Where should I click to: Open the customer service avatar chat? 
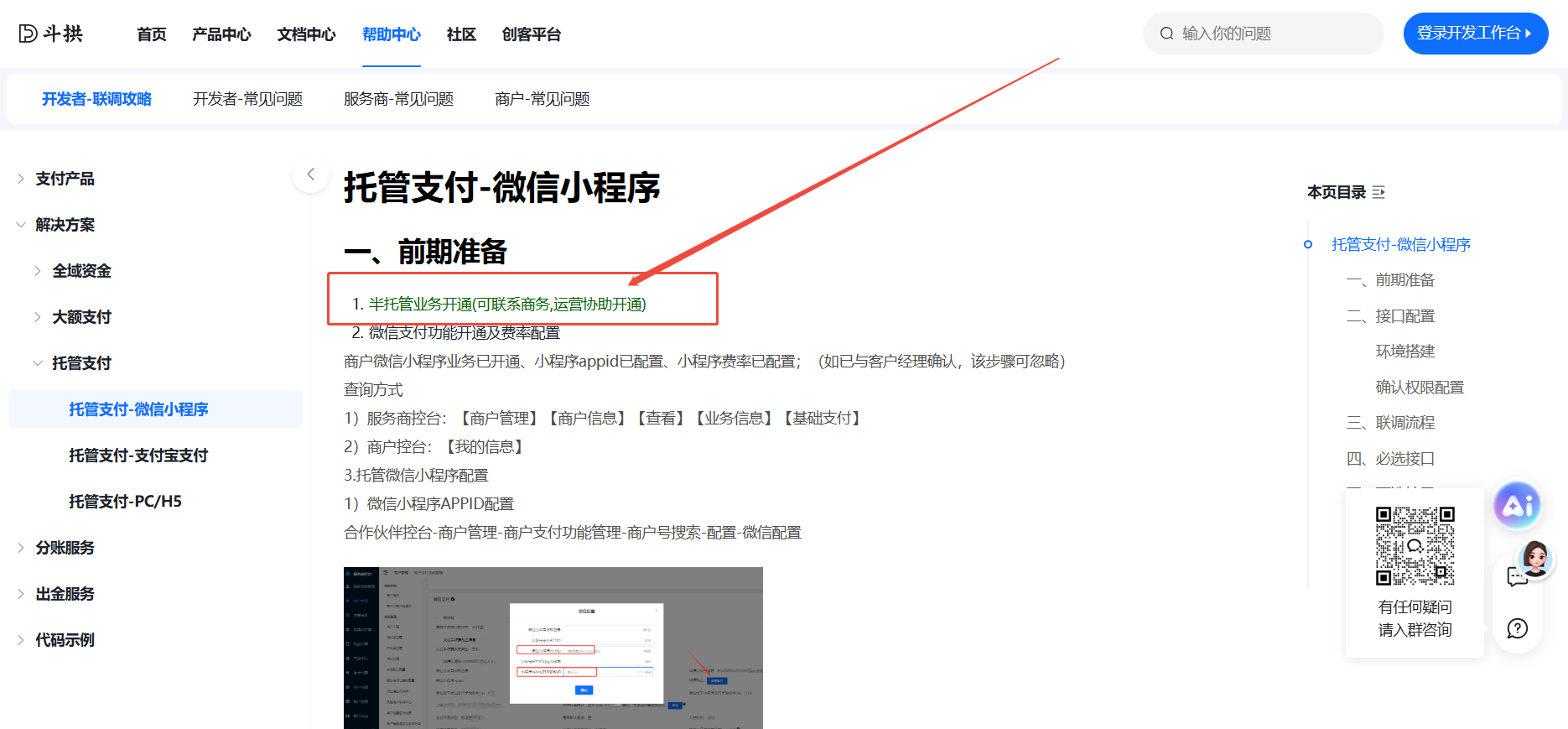click(x=1535, y=559)
